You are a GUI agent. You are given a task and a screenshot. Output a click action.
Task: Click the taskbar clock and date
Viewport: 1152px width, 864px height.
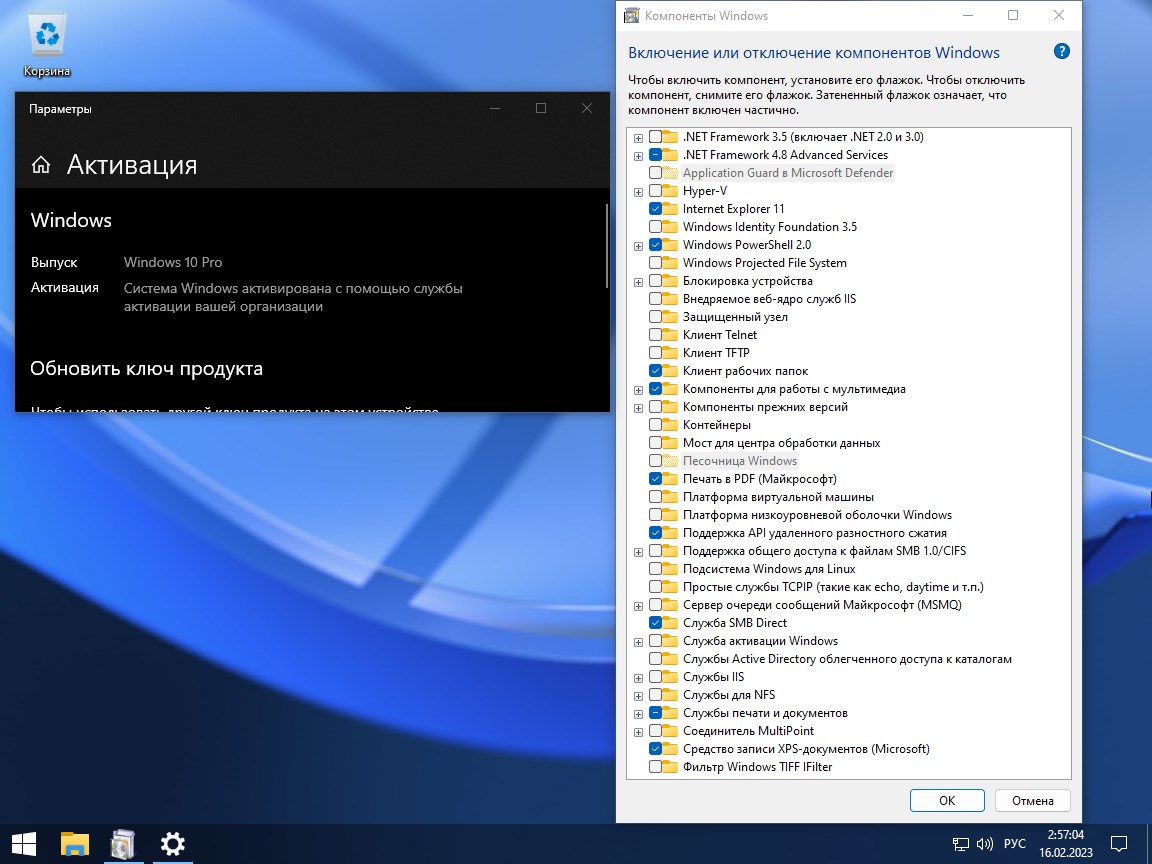(1065, 843)
